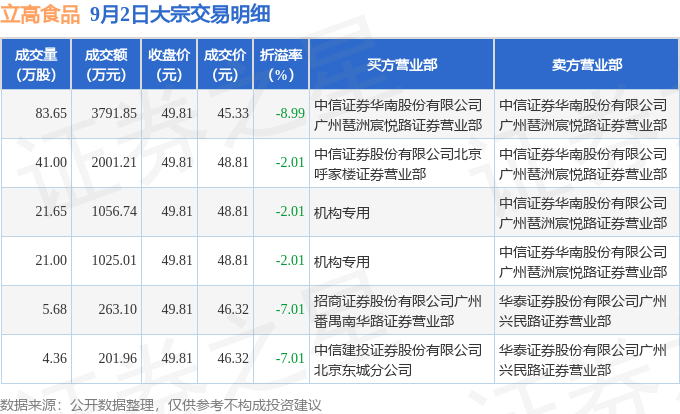The width and height of the screenshot is (680, 414).
Task: Select the amount cell 263.10
Action: pyautogui.click(x=118, y=310)
